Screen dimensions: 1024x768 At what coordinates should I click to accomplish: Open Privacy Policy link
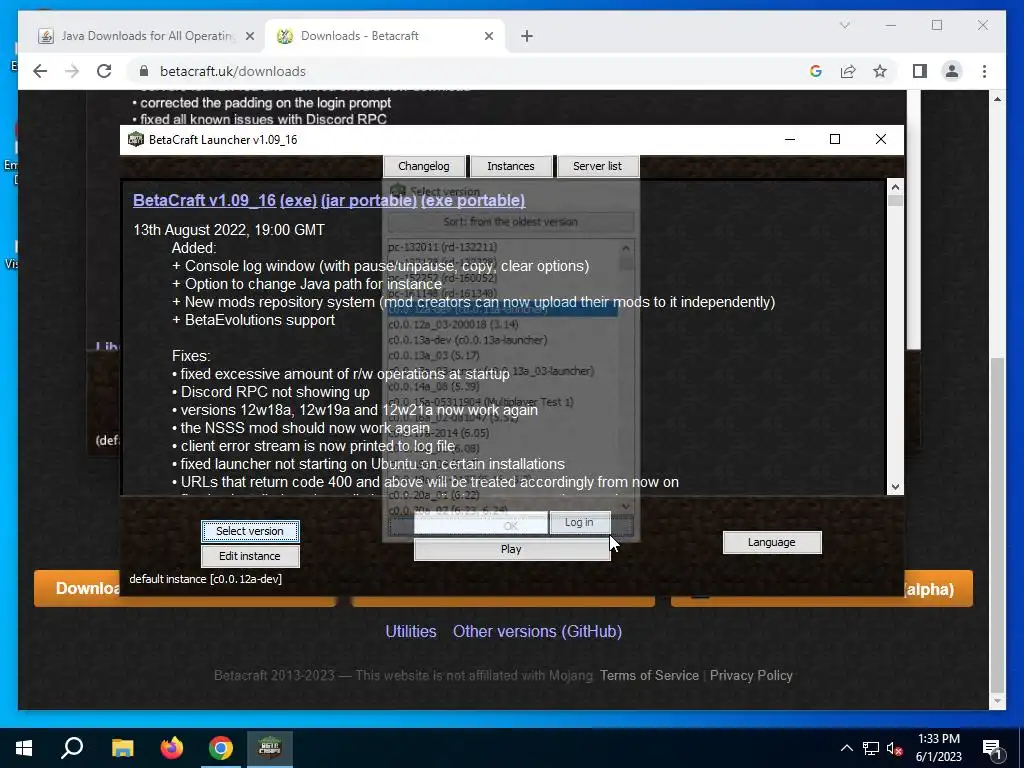coord(751,675)
